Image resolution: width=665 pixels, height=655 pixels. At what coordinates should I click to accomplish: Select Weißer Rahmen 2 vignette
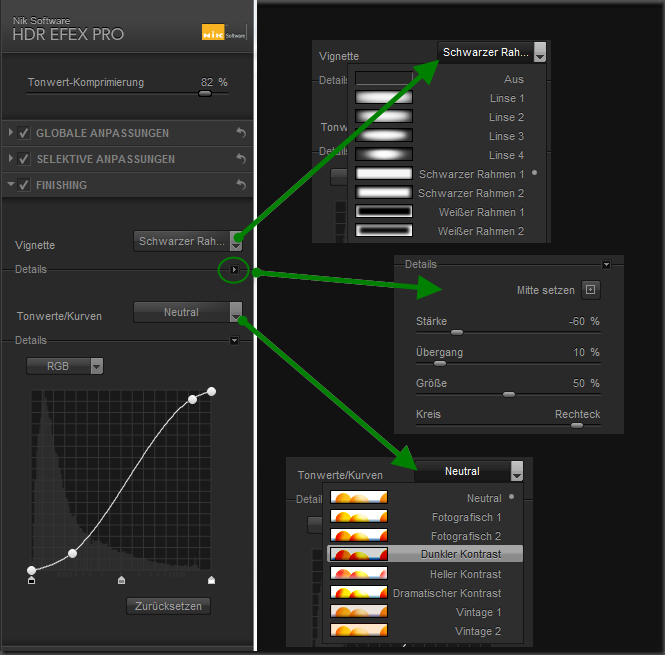point(447,231)
